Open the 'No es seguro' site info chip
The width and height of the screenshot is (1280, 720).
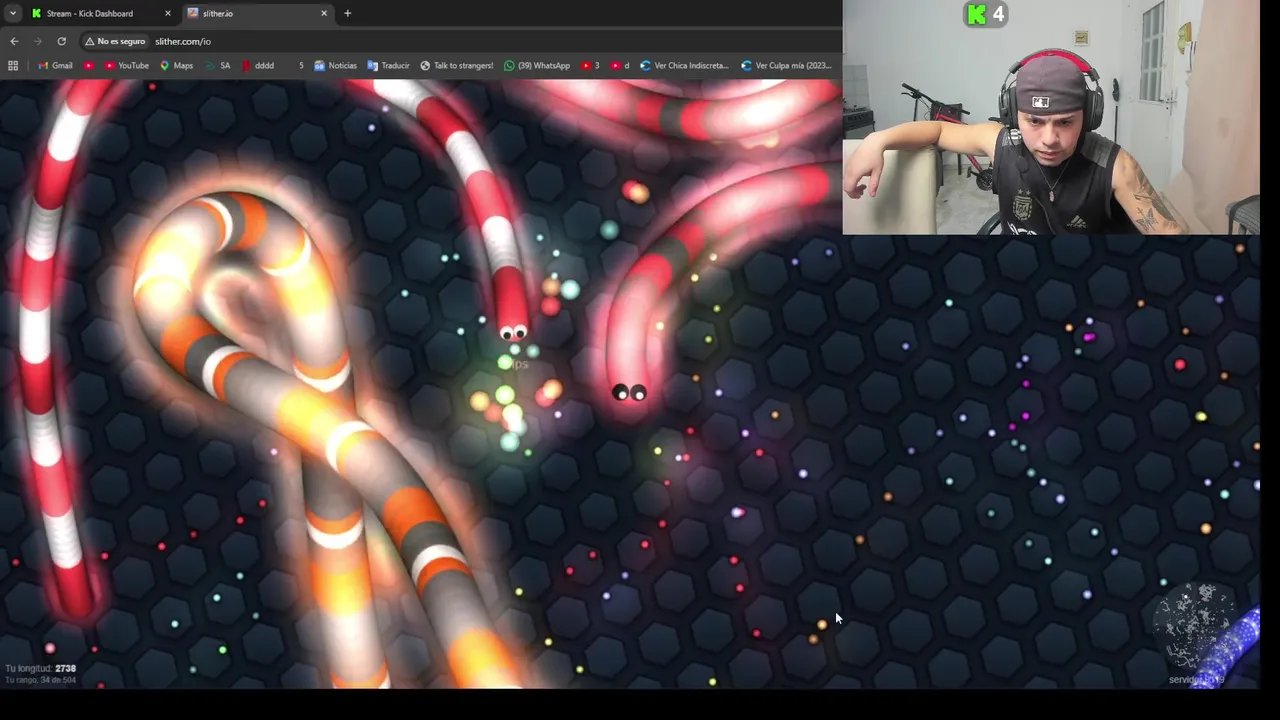115,41
